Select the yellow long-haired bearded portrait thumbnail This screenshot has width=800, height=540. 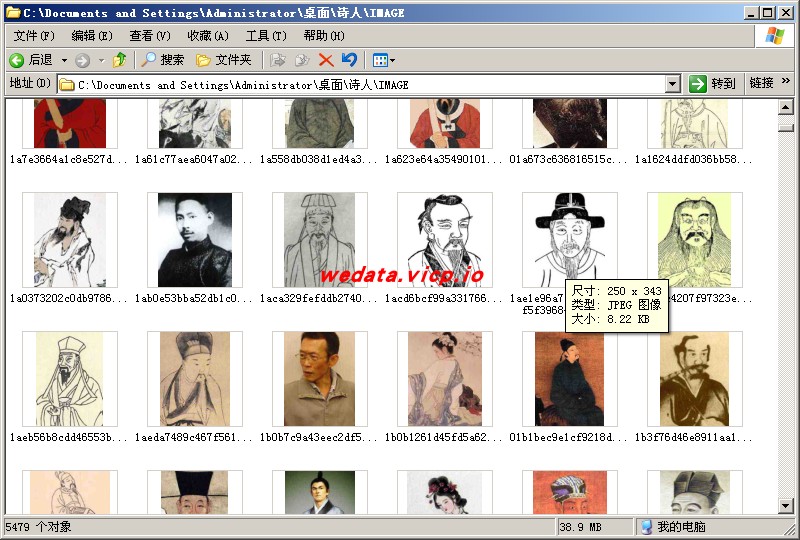pos(695,240)
